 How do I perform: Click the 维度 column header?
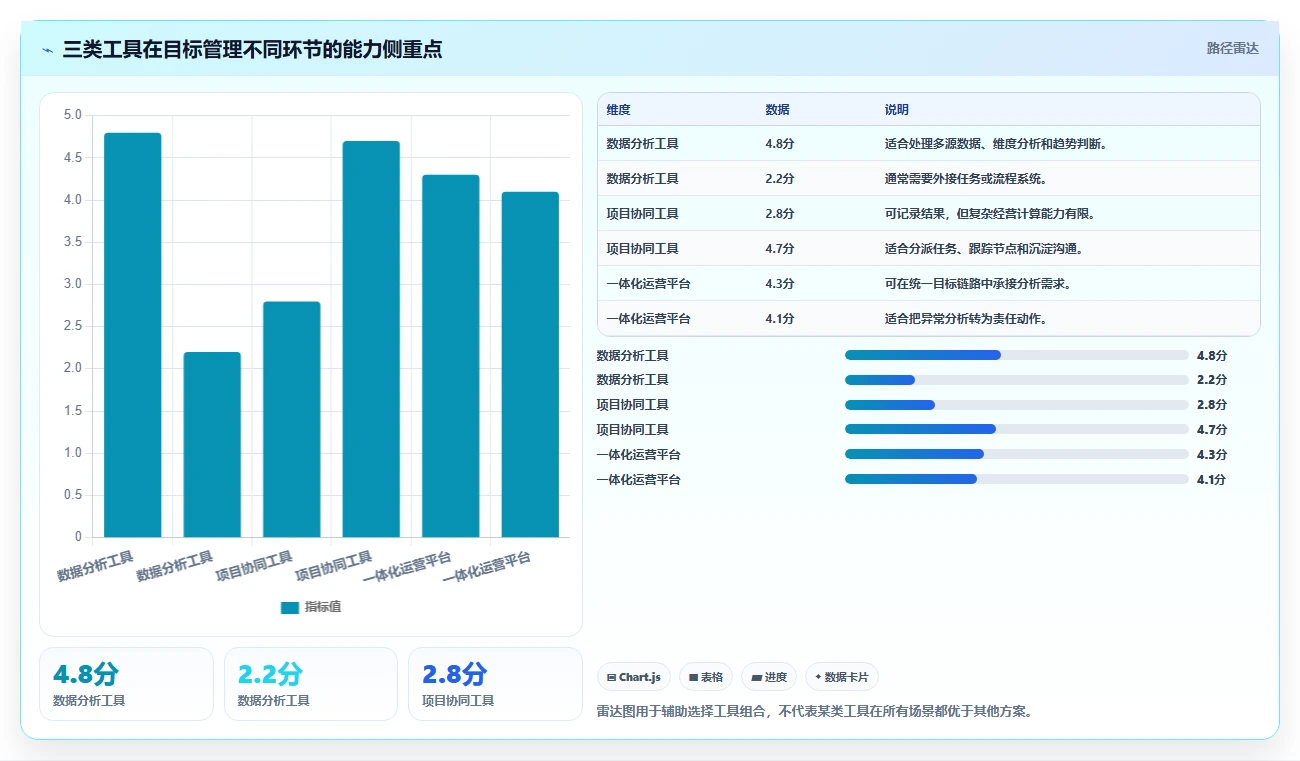click(618, 110)
